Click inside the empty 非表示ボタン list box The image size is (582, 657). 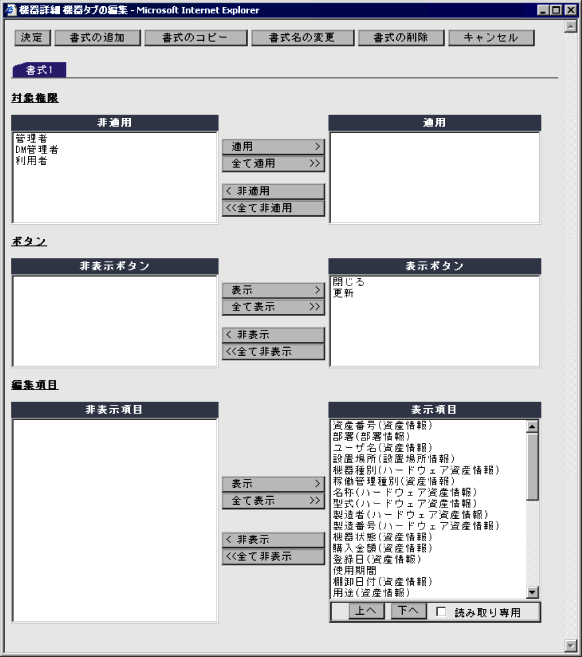(115, 321)
